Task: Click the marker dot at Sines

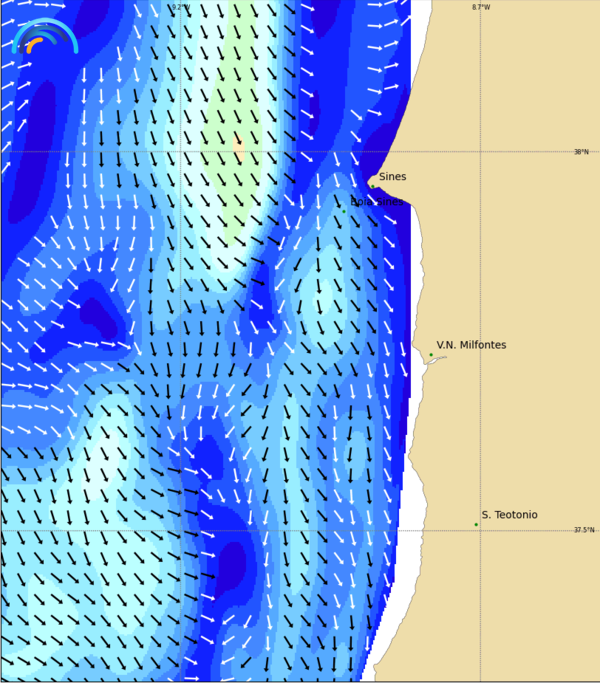Action: click(372, 186)
